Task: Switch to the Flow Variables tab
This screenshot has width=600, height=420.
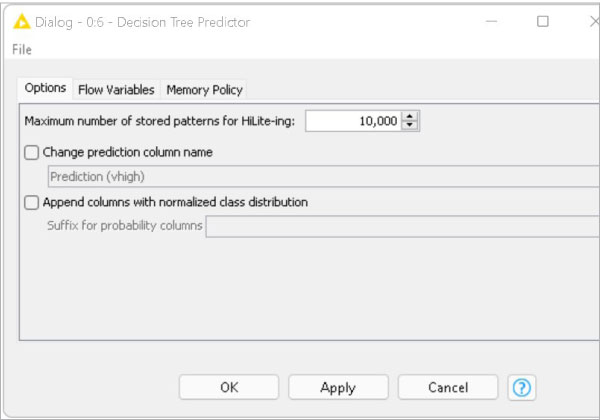Action: coord(116,89)
